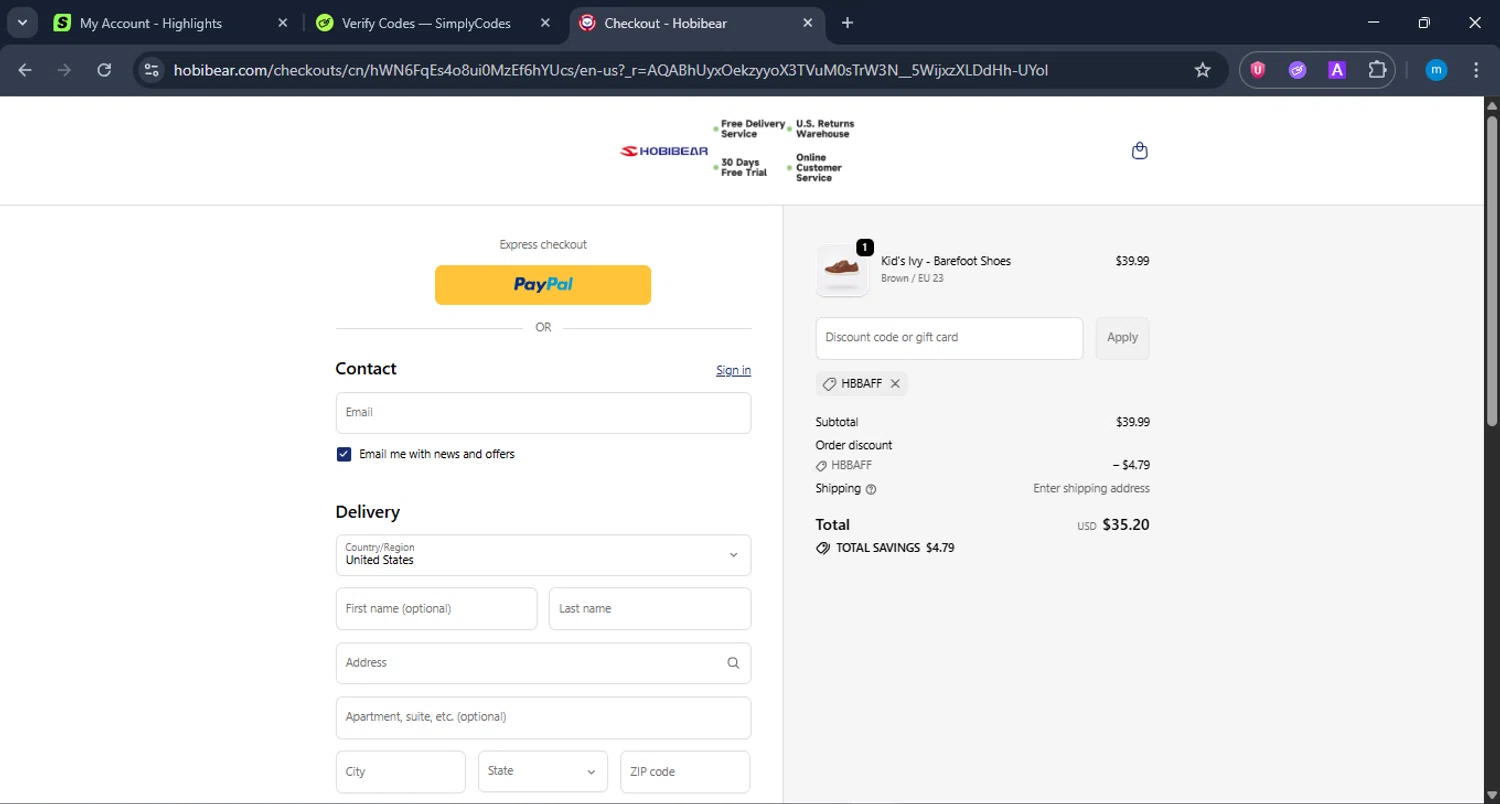Image resolution: width=1500 pixels, height=804 pixels.
Task: Open the purple 'A' extension icon
Action: (x=1337, y=70)
